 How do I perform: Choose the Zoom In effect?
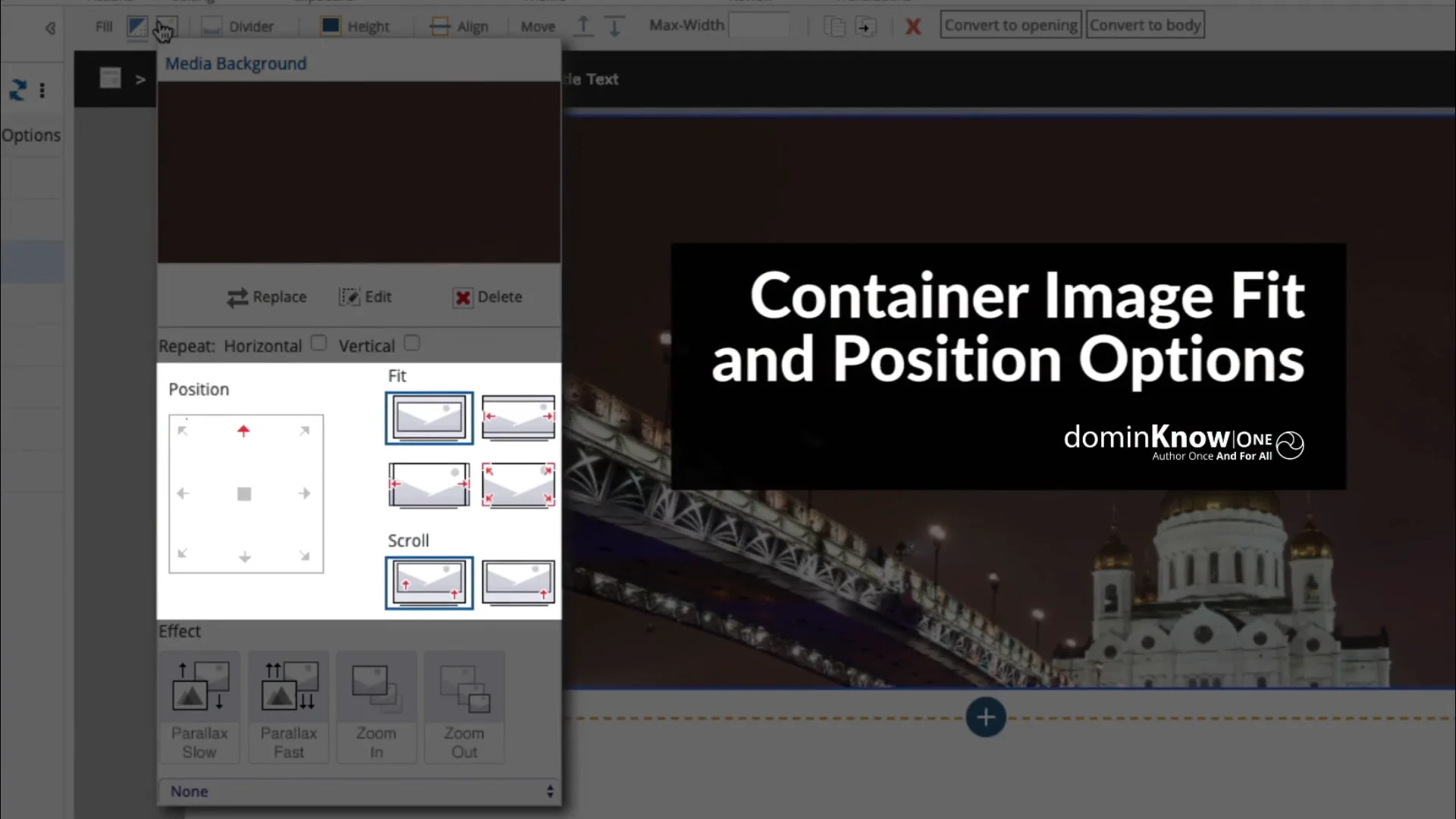376,707
